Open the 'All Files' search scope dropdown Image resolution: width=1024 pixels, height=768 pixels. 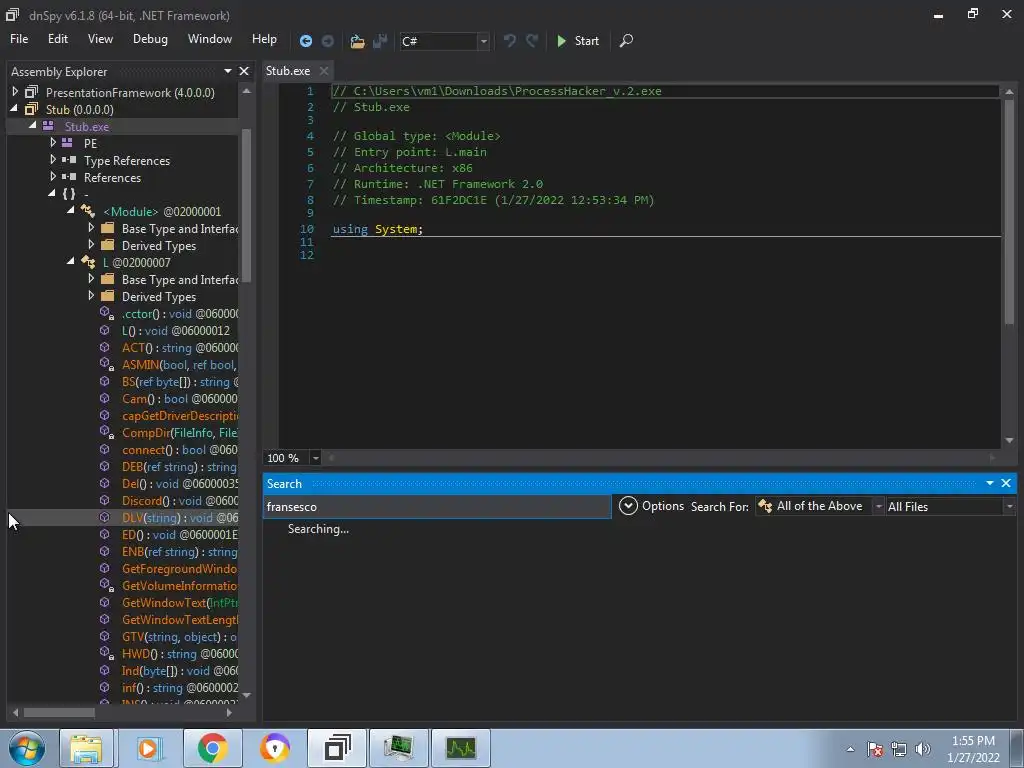[x=950, y=507]
